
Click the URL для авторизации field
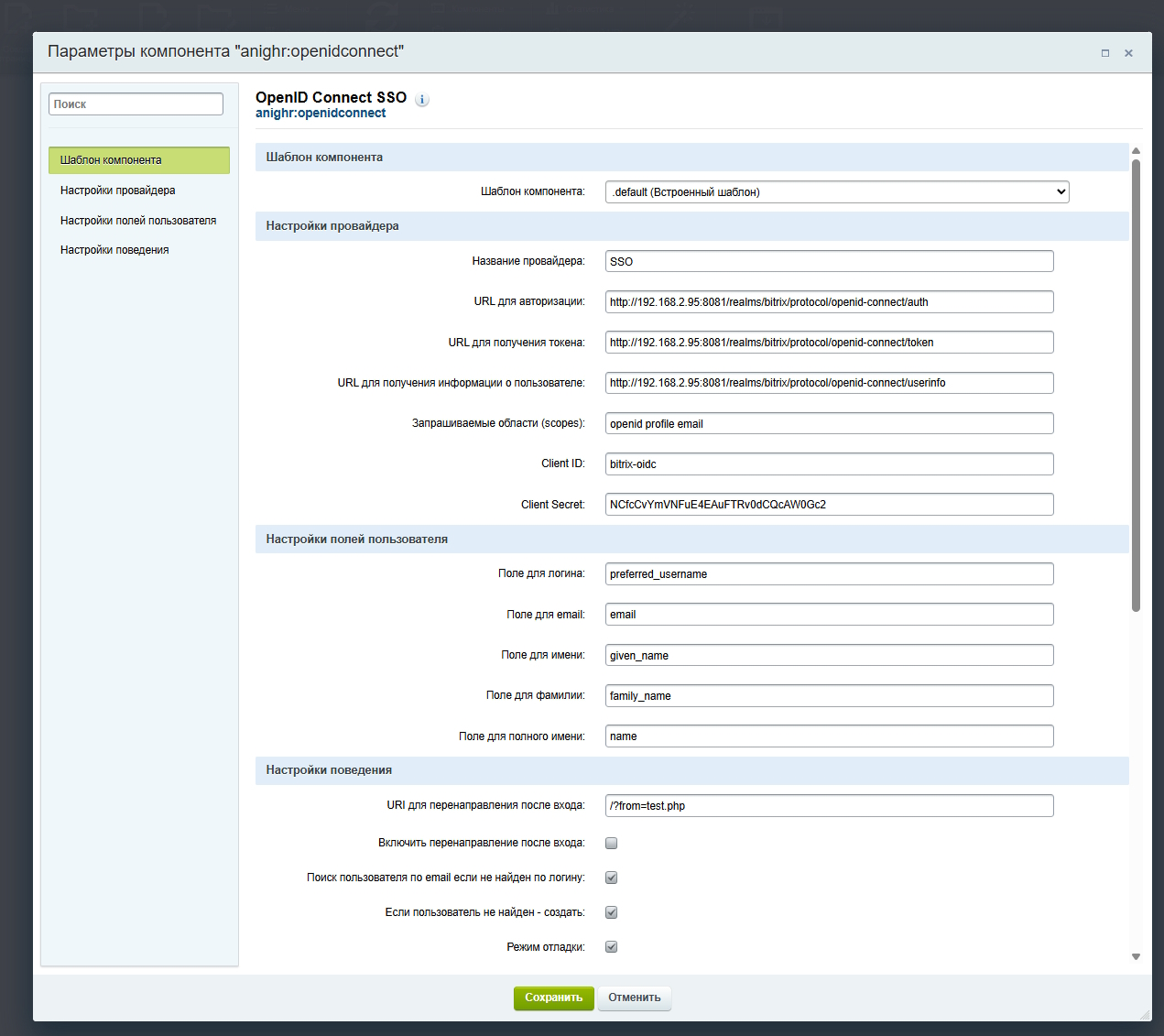[828, 301]
